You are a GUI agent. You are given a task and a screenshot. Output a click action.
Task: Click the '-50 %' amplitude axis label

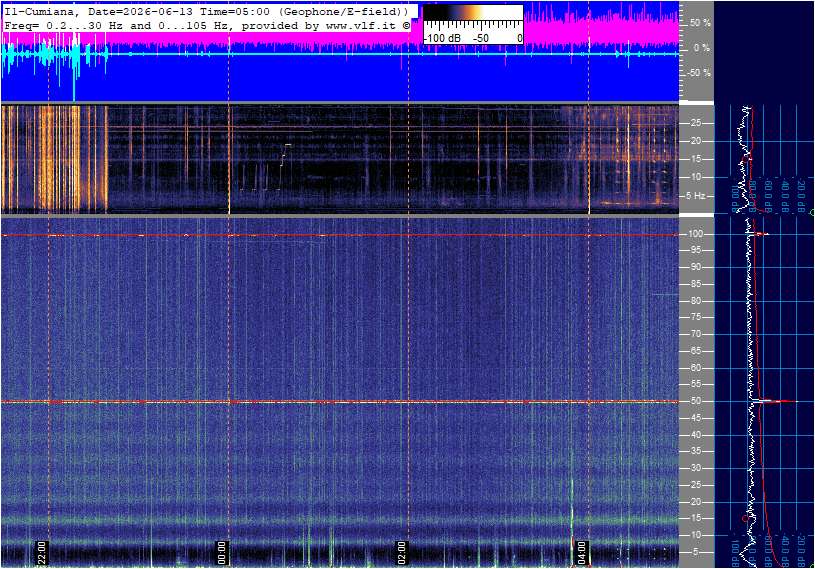[x=699, y=73]
